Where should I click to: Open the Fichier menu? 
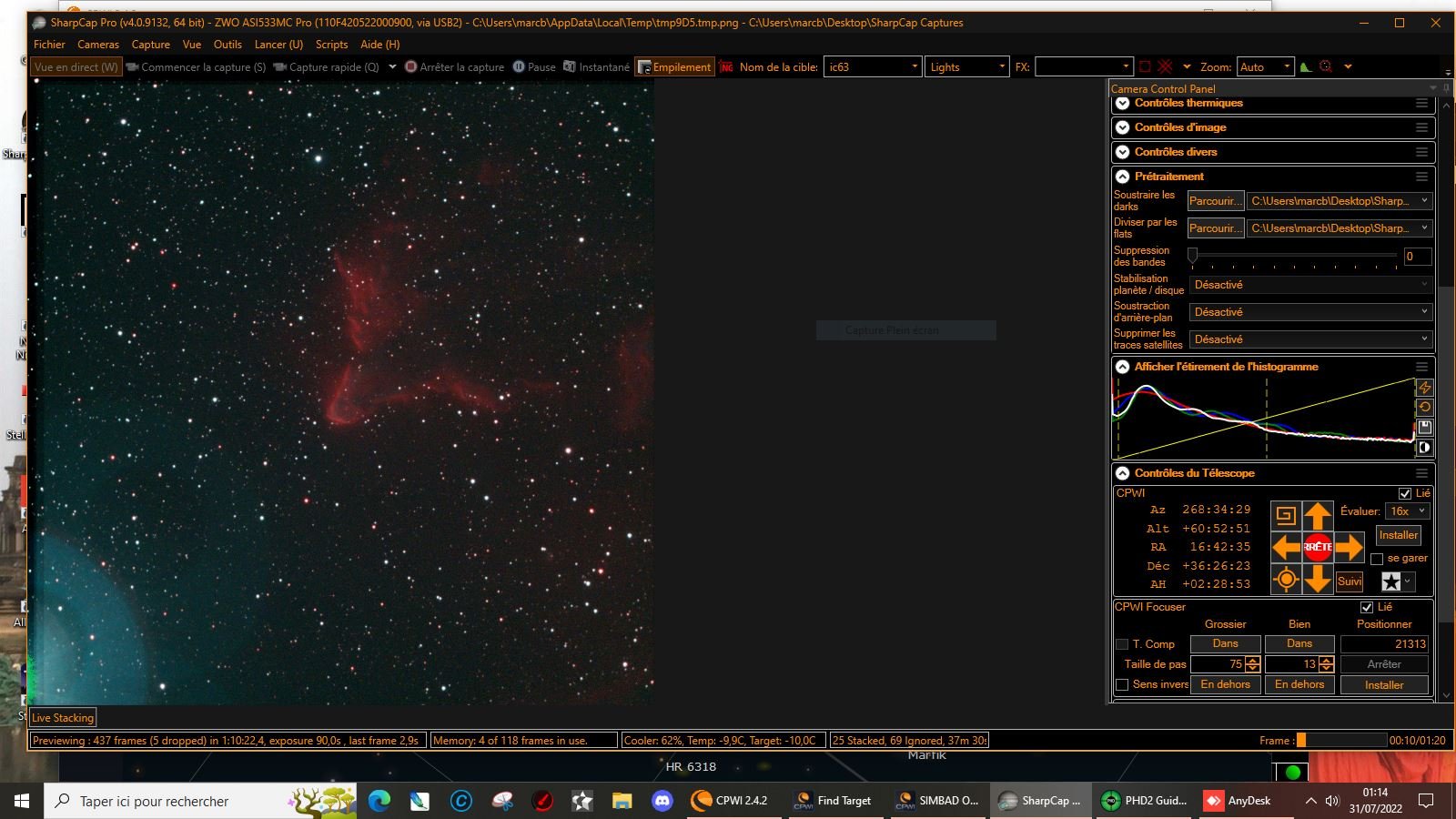[x=49, y=44]
